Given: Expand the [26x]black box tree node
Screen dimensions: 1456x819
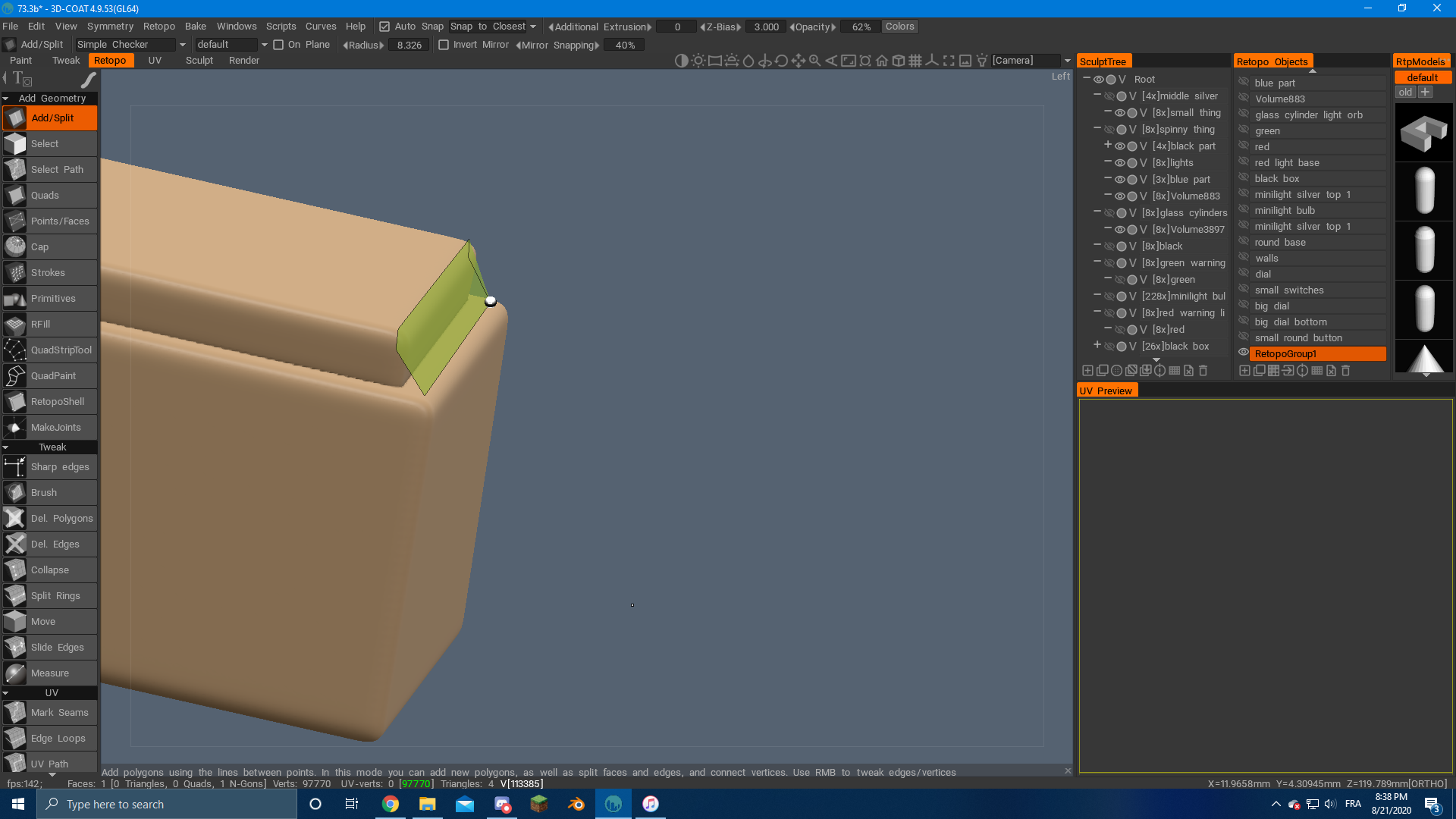Looking at the screenshot, I should tap(1097, 346).
